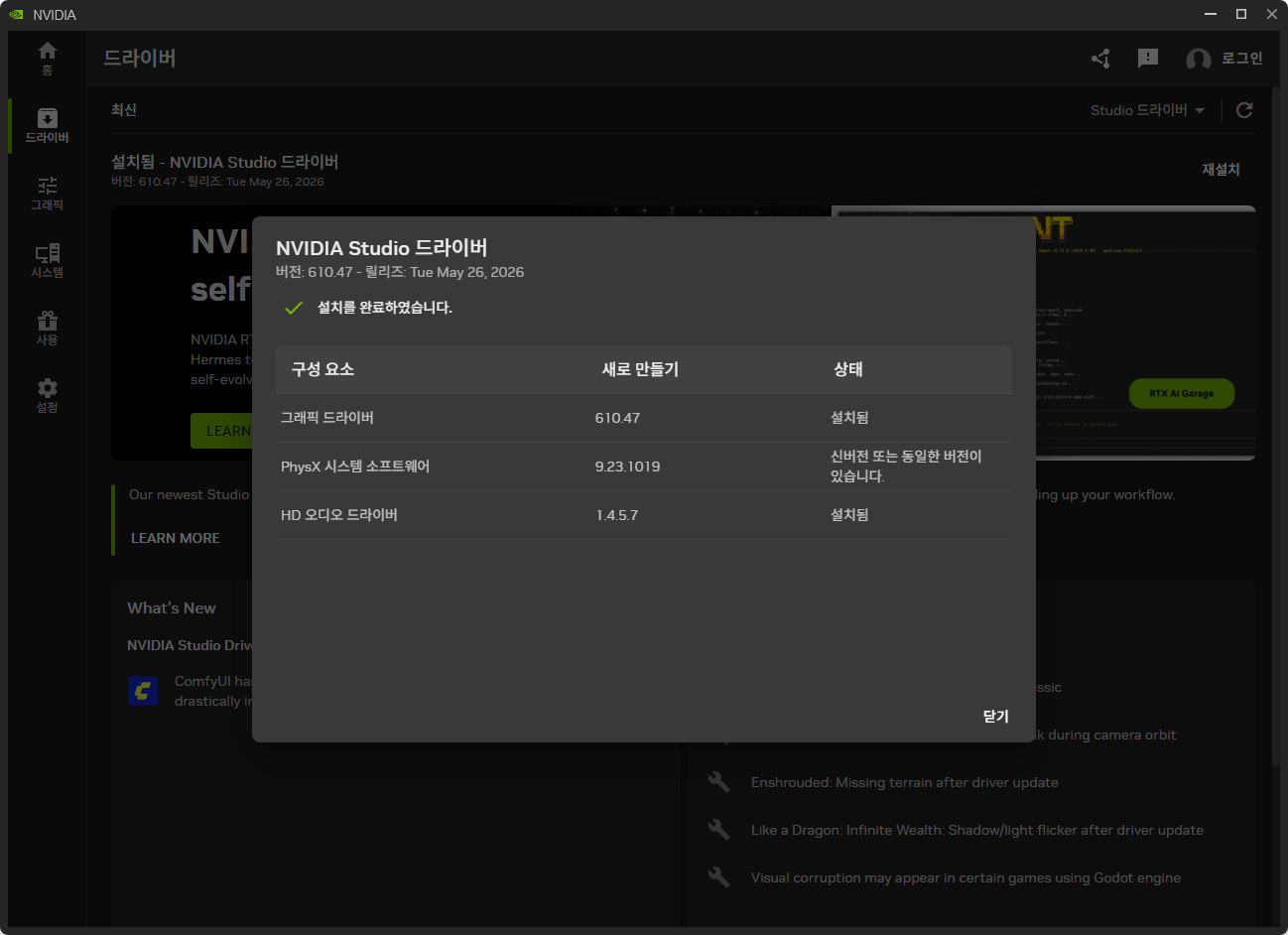The width and height of the screenshot is (1288, 935).
Task: Select the PhysX 시스템 소프트웨어 row
Action: click(x=644, y=467)
